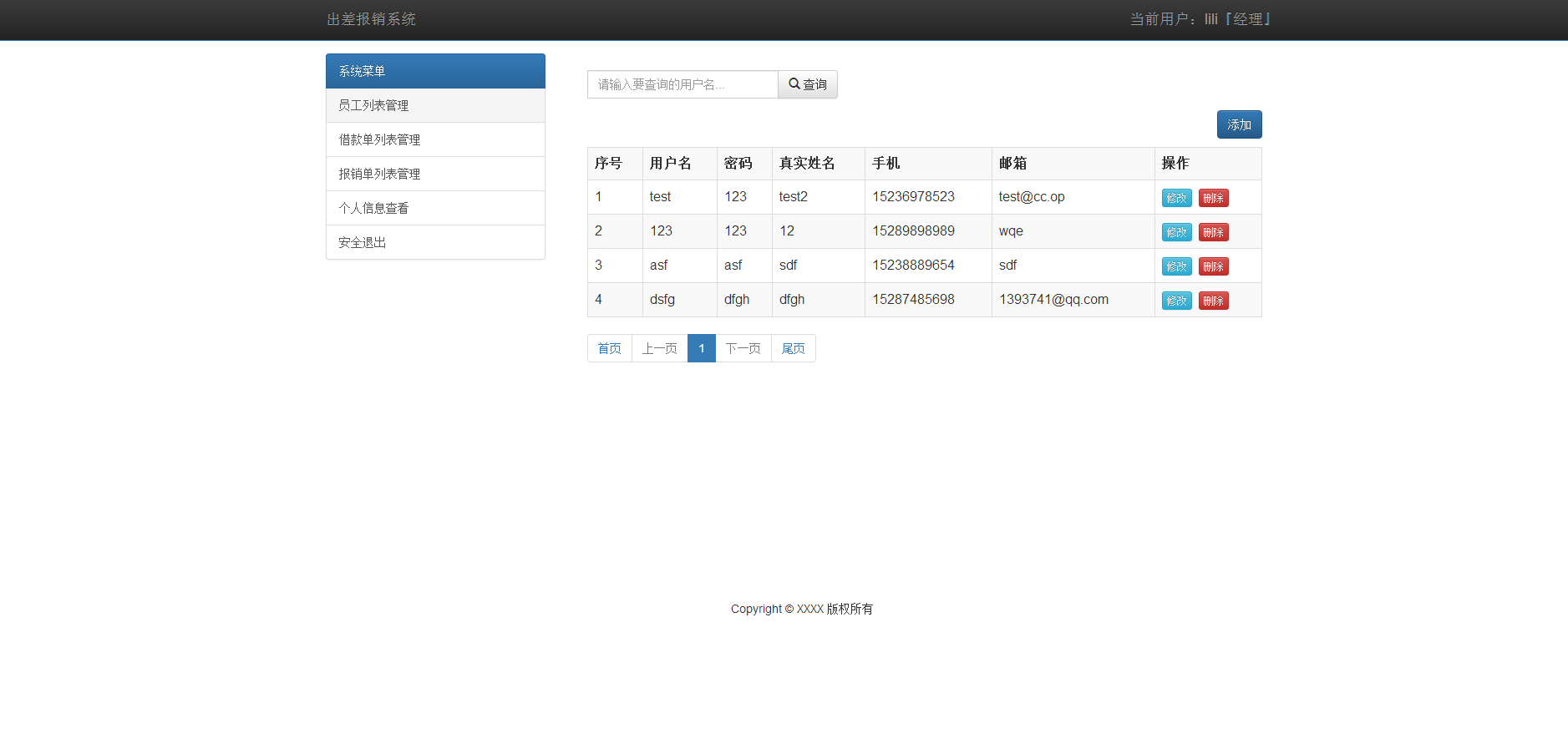Click 修改 button for user dsfg
Viewport: 1568px width, 754px height.
click(x=1176, y=301)
